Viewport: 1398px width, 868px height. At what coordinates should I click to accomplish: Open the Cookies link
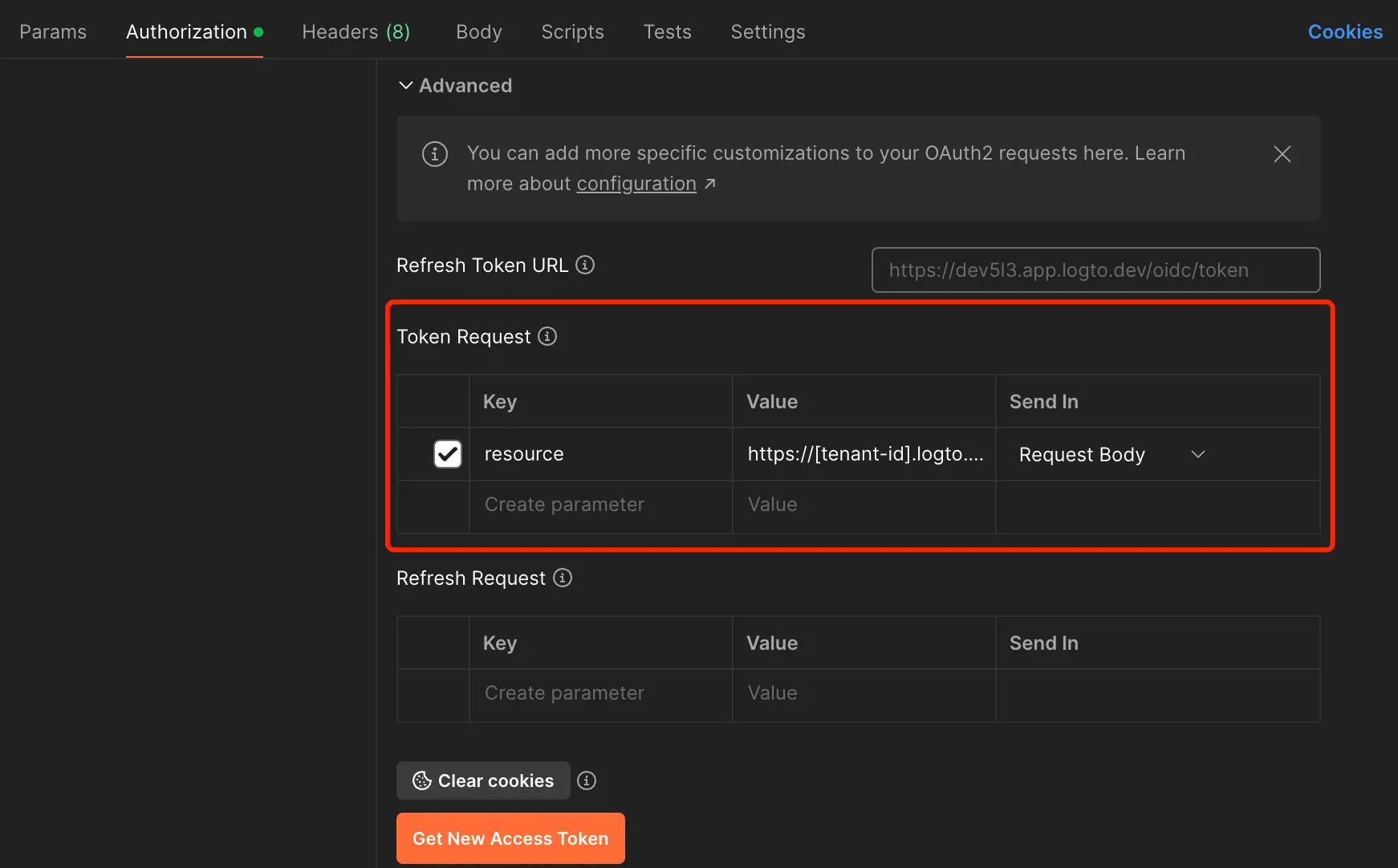[x=1344, y=32]
